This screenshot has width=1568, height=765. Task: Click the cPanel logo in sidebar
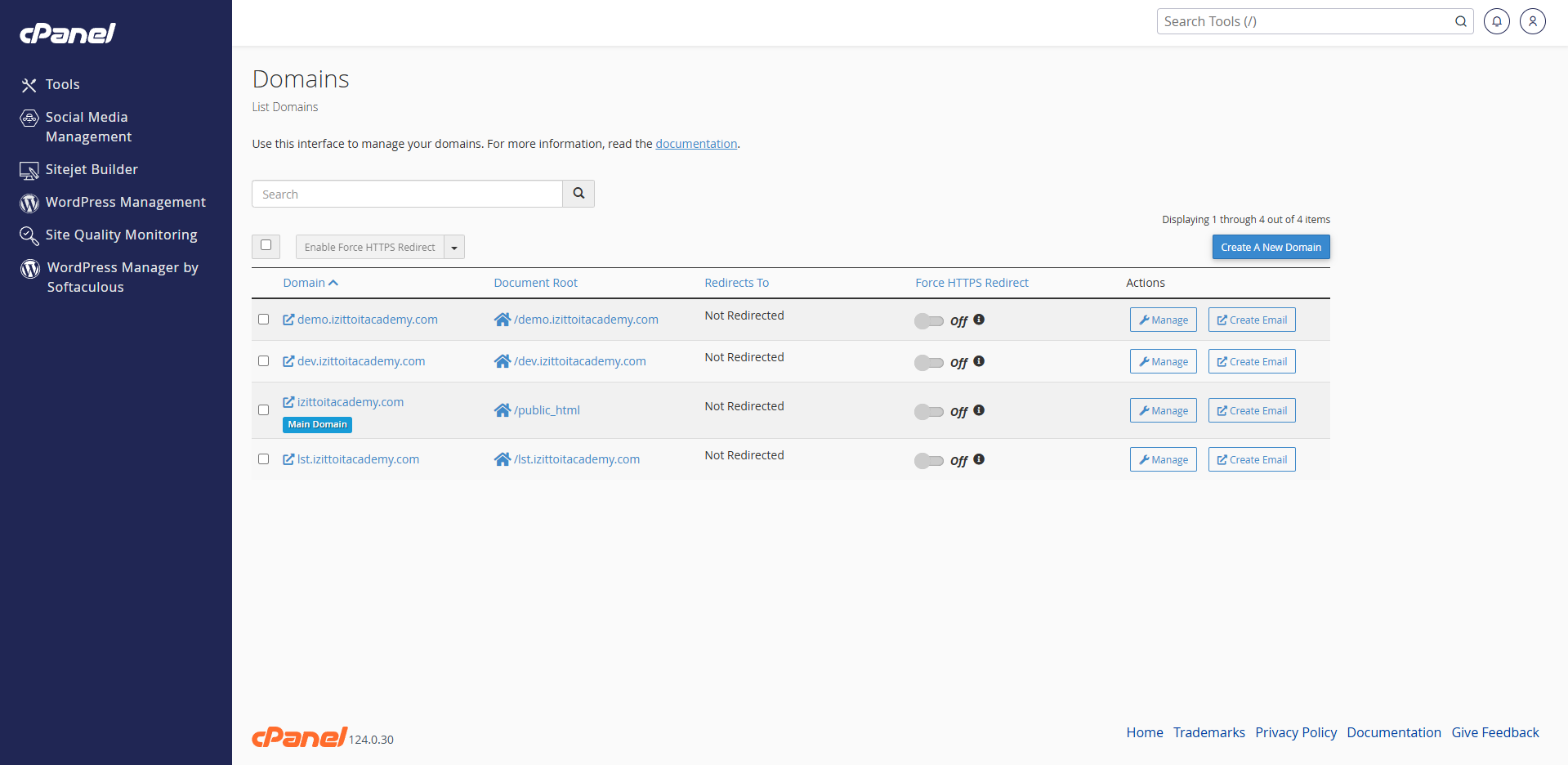[68, 33]
